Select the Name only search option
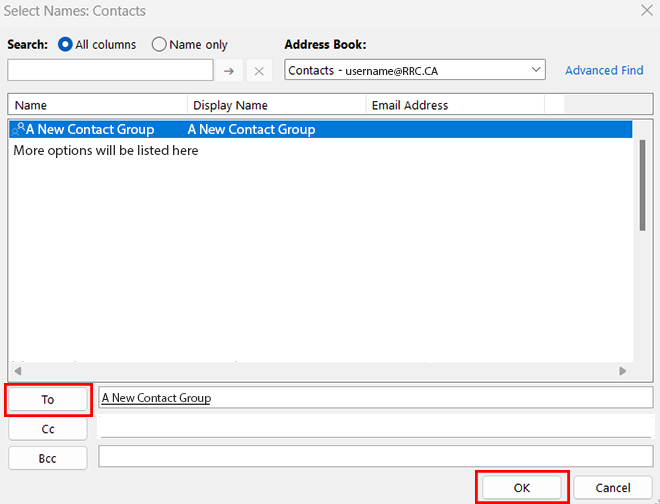The height and width of the screenshot is (504, 660). click(159, 45)
